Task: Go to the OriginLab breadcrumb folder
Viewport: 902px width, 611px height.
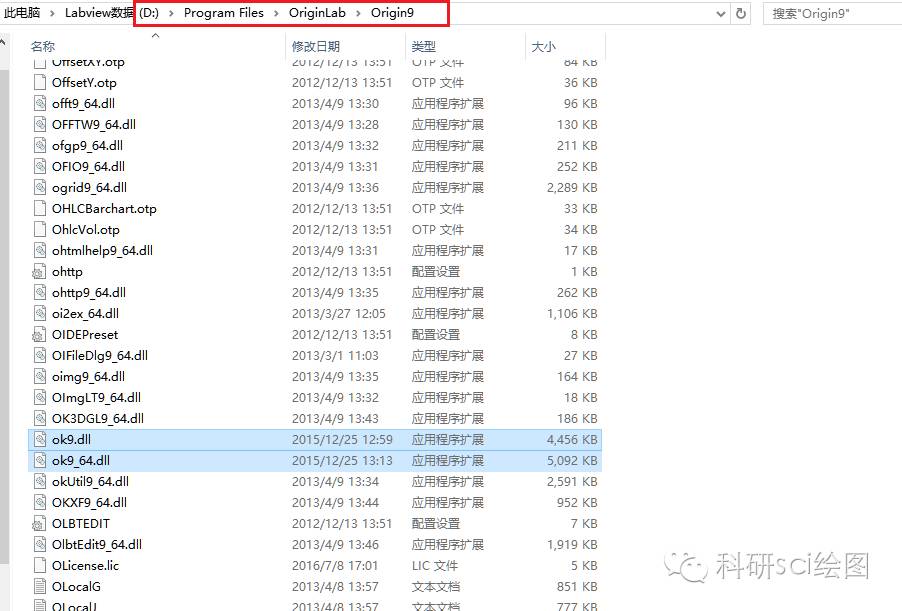Action: click(318, 14)
